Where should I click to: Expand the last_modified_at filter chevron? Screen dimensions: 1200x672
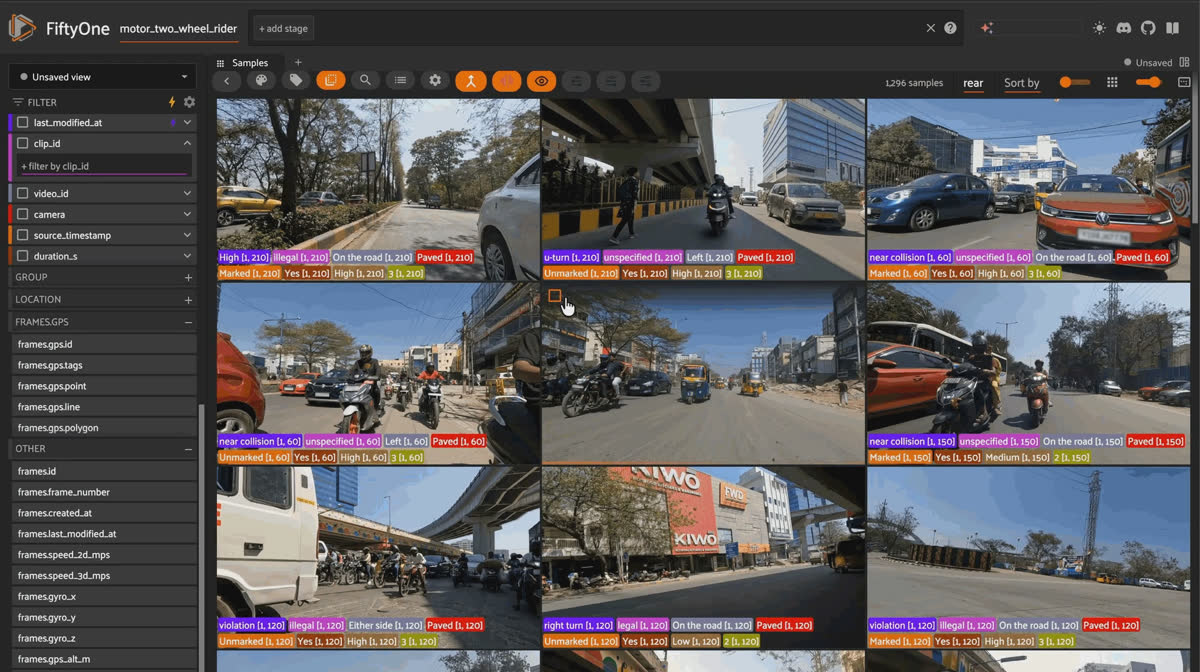(x=187, y=122)
